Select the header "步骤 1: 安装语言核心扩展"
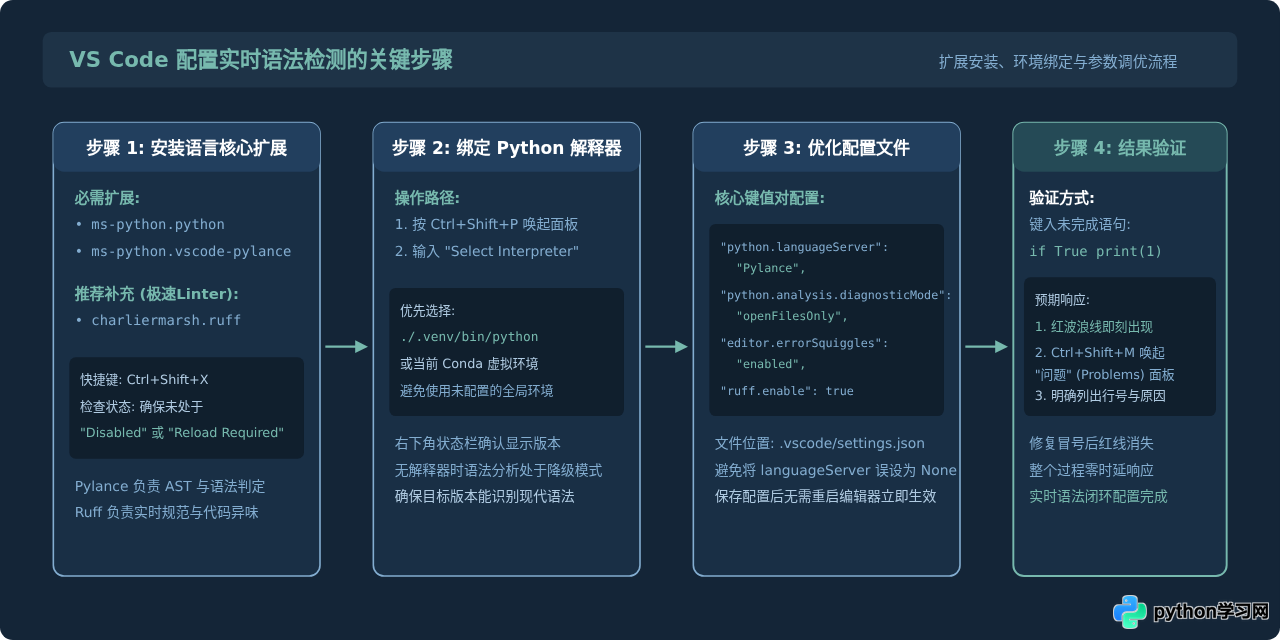 (x=187, y=148)
